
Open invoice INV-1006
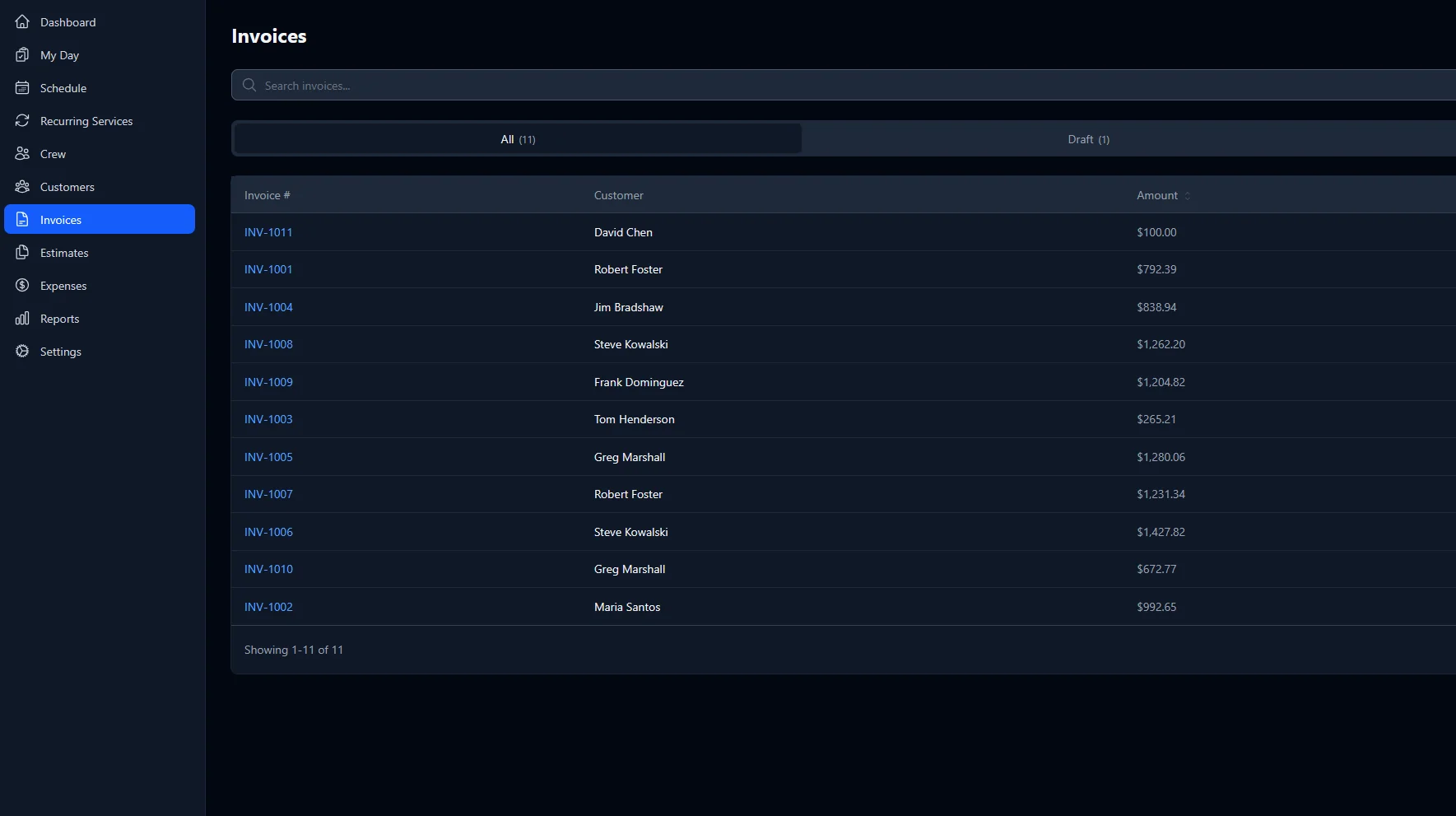pos(268,532)
